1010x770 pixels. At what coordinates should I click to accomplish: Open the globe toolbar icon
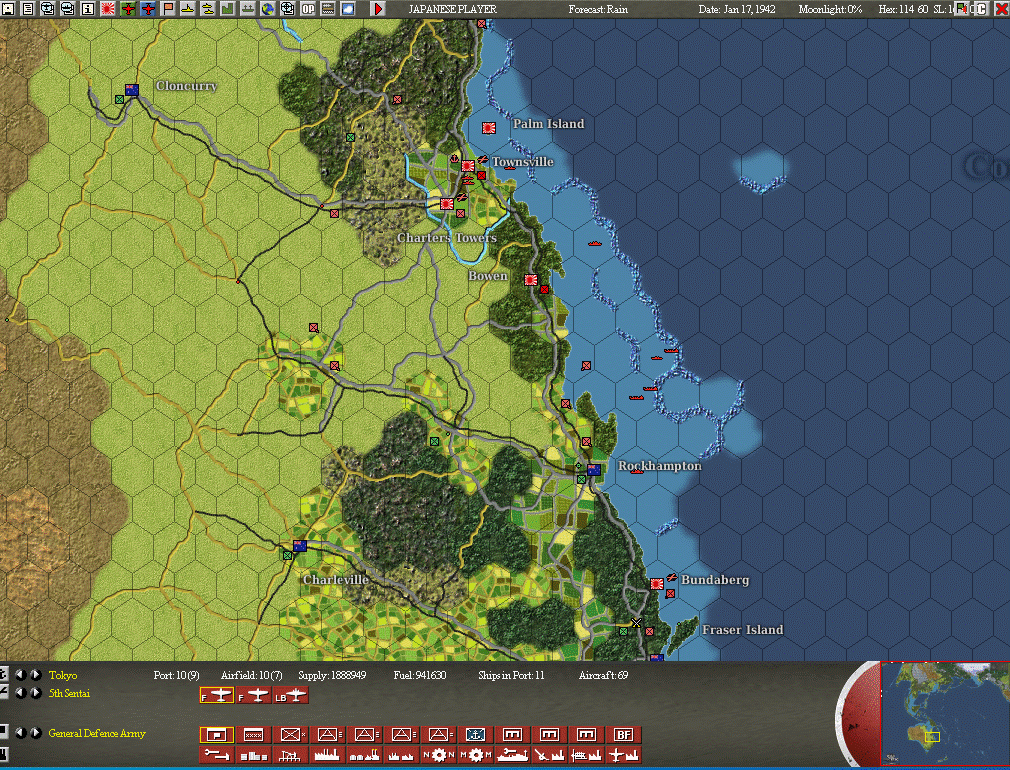[267, 9]
